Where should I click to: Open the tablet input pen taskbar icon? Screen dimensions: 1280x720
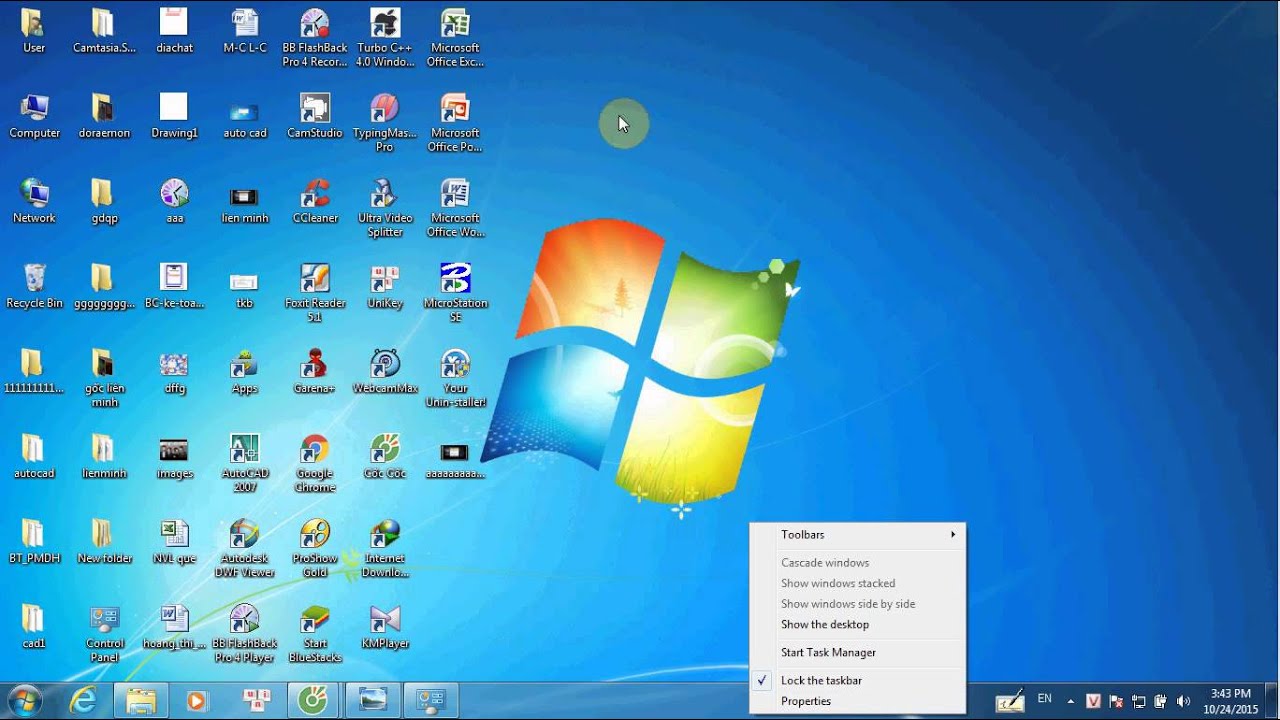[x=1010, y=700]
